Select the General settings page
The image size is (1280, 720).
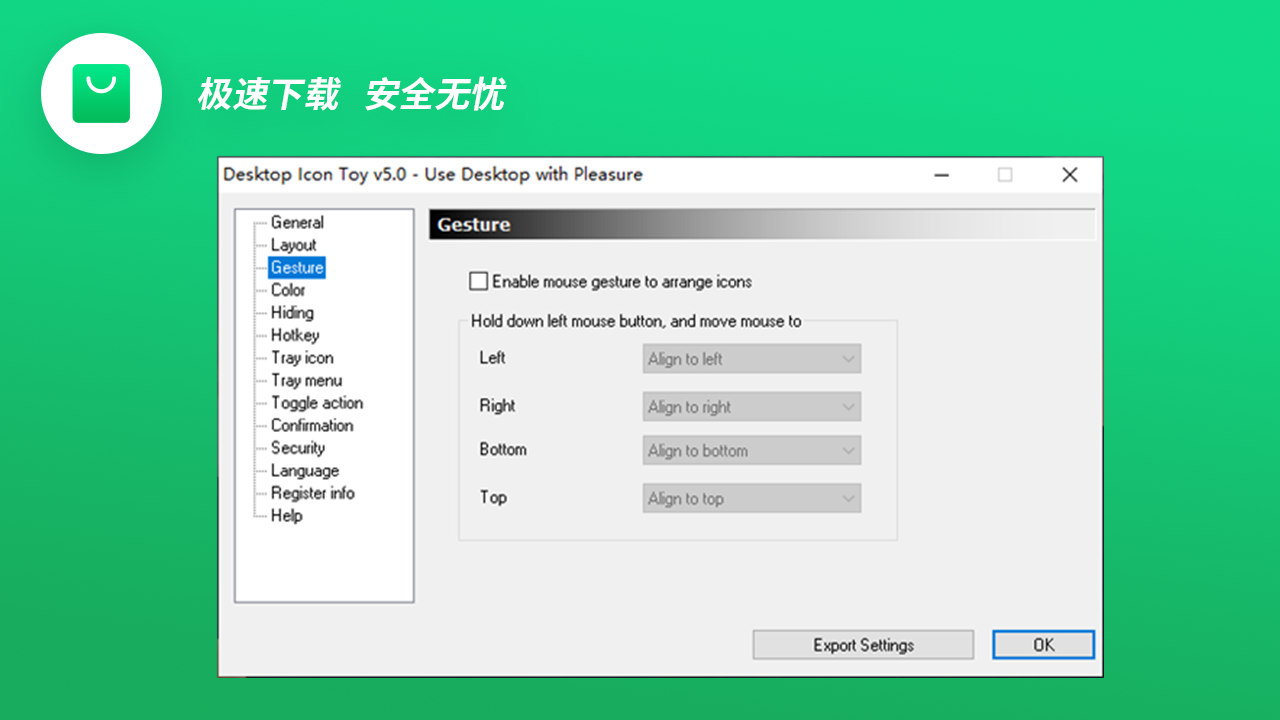point(296,222)
